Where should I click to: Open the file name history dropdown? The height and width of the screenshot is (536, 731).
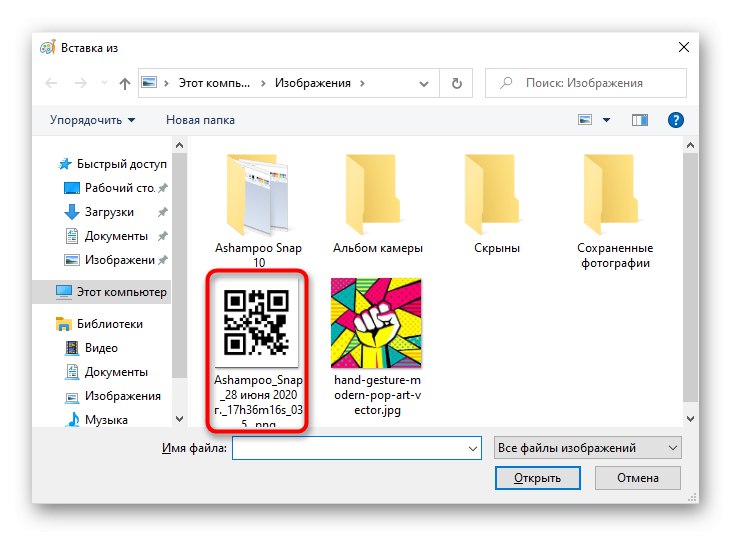tap(473, 448)
